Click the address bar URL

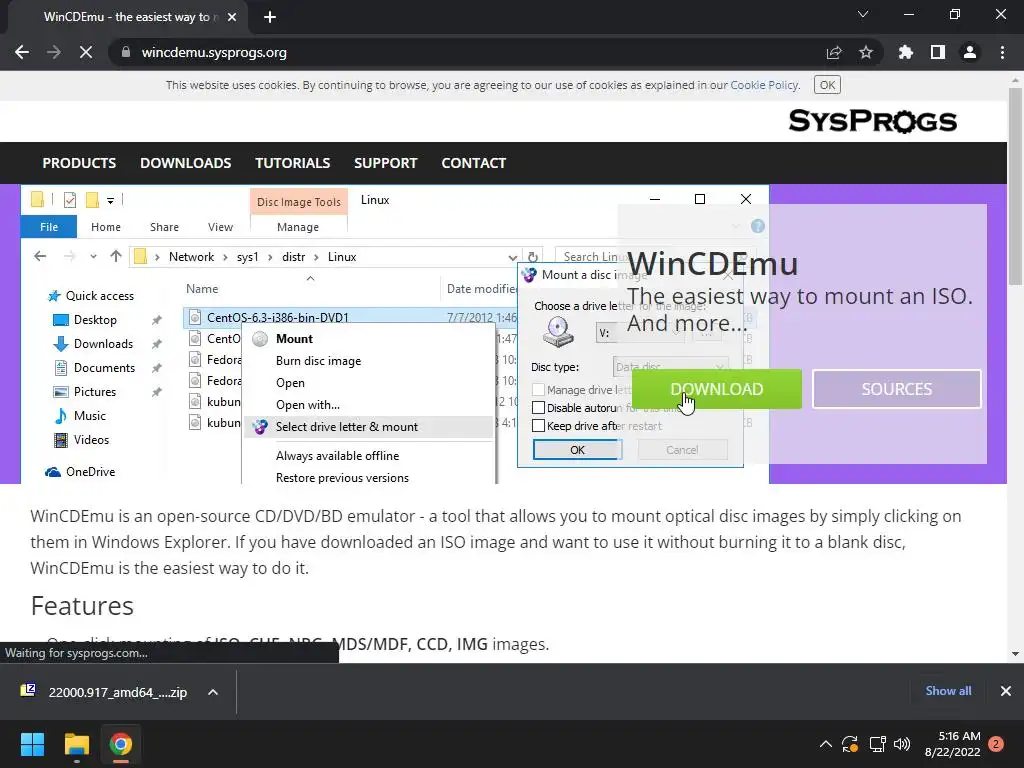(x=214, y=52)
